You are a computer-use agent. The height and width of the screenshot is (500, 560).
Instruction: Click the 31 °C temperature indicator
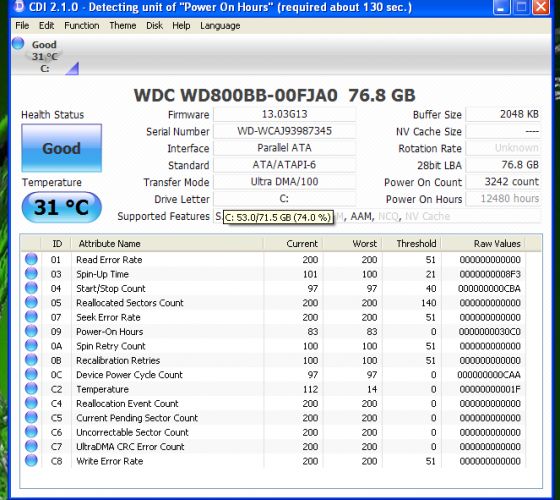click(x=61, y=207)
